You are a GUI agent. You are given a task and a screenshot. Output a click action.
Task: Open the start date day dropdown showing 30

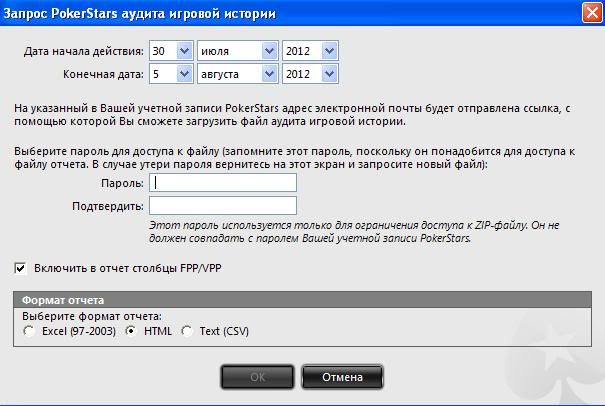pyautogui.click(x=171, y=51)
